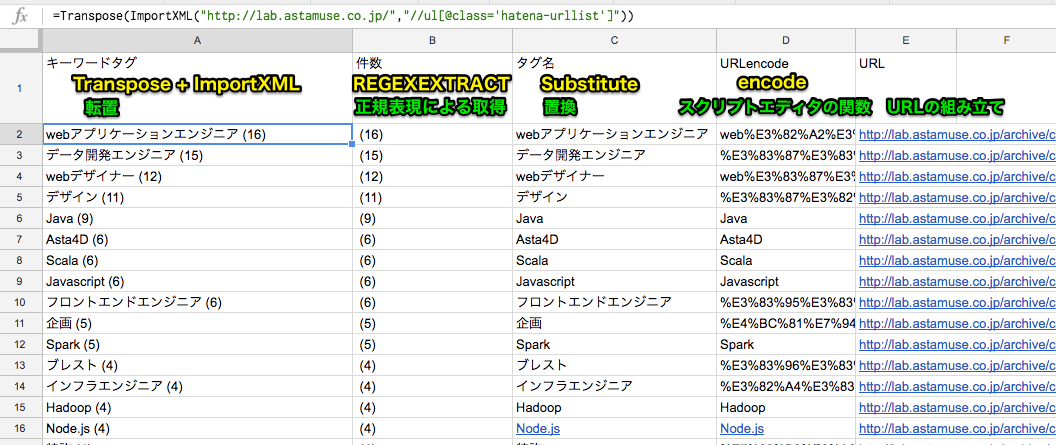Screen dimensions: 1056x445
Task: Click header cell '件数'
Action: 432,88
